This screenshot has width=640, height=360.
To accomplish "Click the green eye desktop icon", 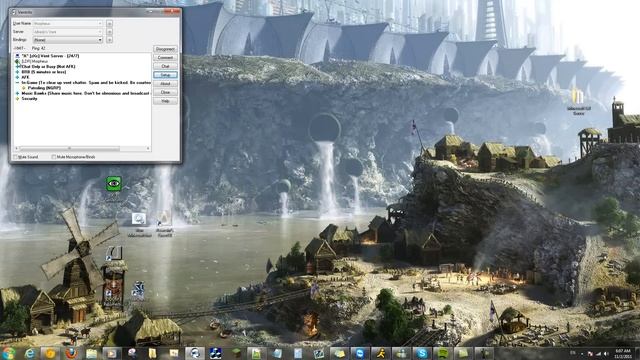I will (114, 184).
